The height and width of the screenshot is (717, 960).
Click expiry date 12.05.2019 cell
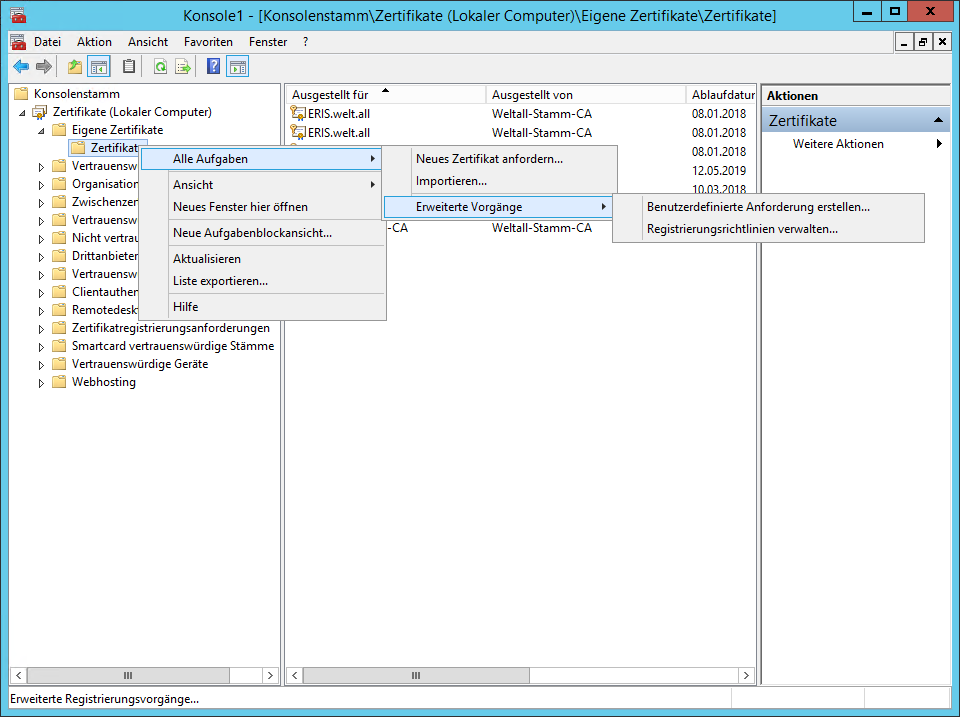[719, 170]
